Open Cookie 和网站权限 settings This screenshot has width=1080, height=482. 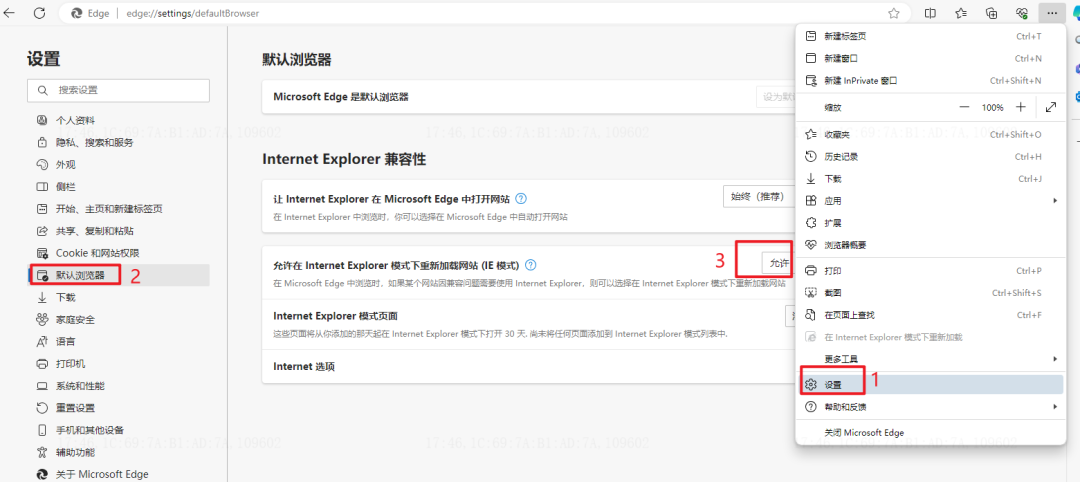pyautogui.click(x=118, y=253)
